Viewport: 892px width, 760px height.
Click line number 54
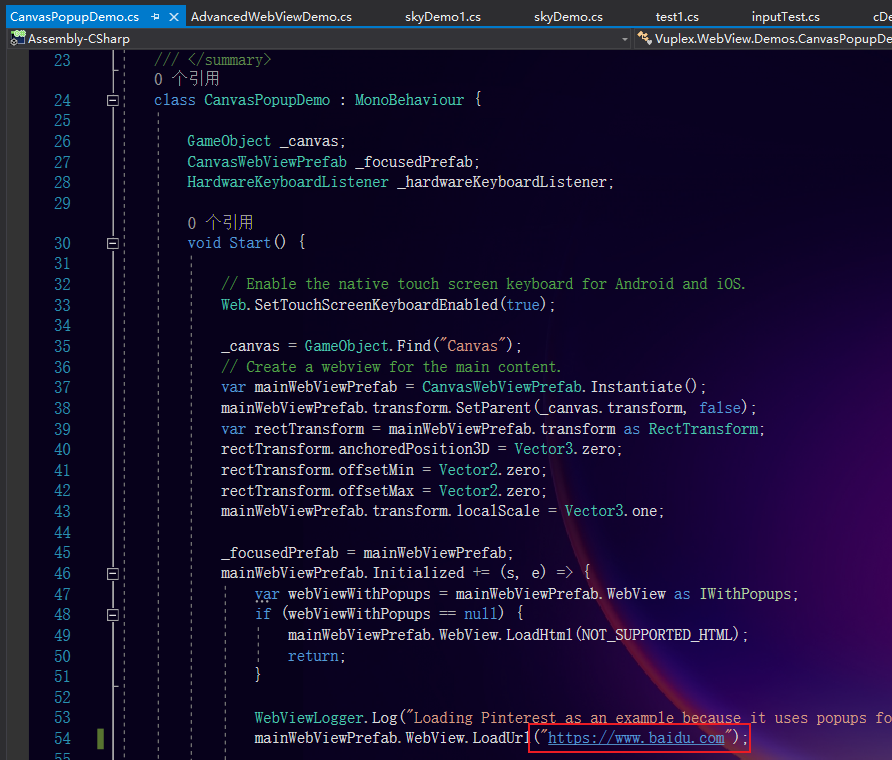click(62, 738)
